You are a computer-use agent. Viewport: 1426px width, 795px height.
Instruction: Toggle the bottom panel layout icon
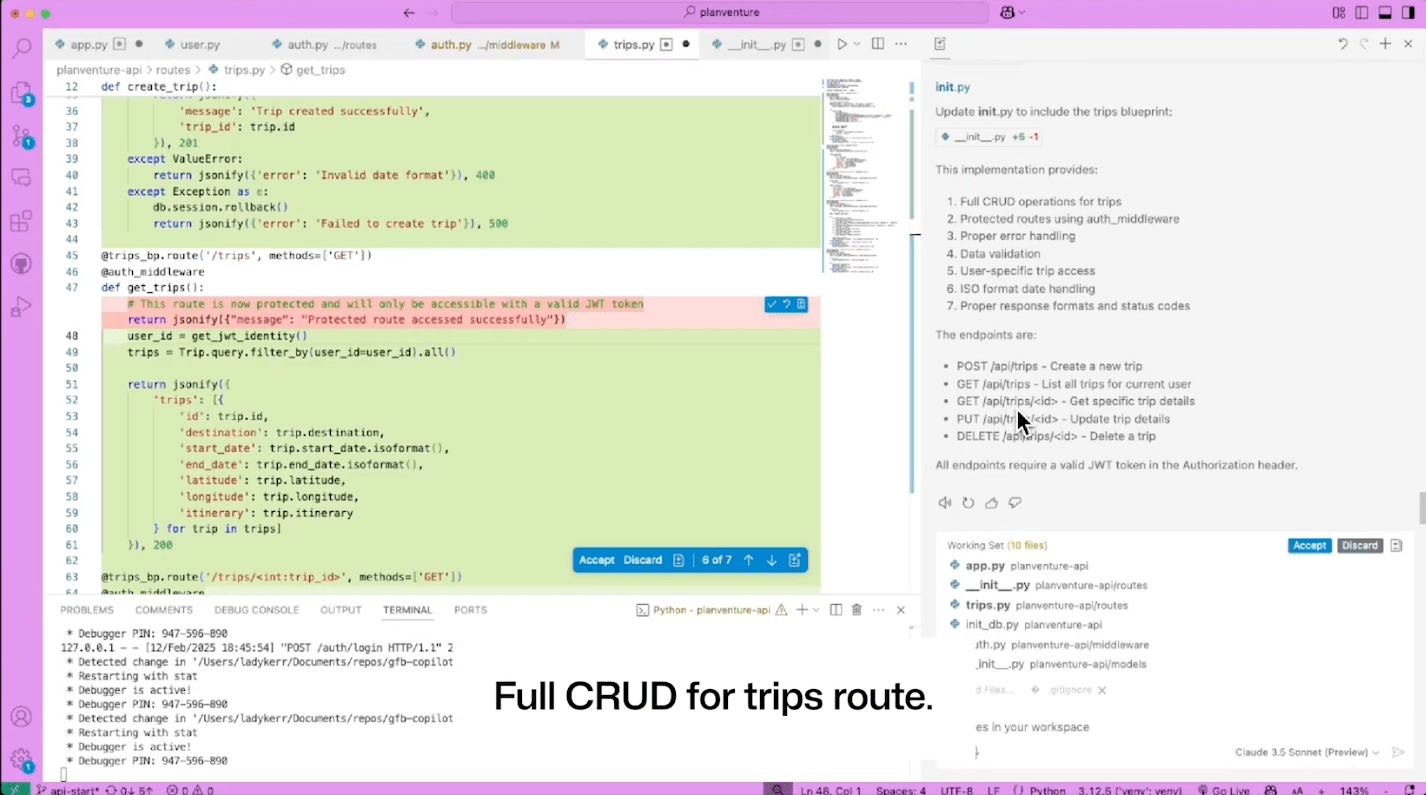tap(1385, 13)
